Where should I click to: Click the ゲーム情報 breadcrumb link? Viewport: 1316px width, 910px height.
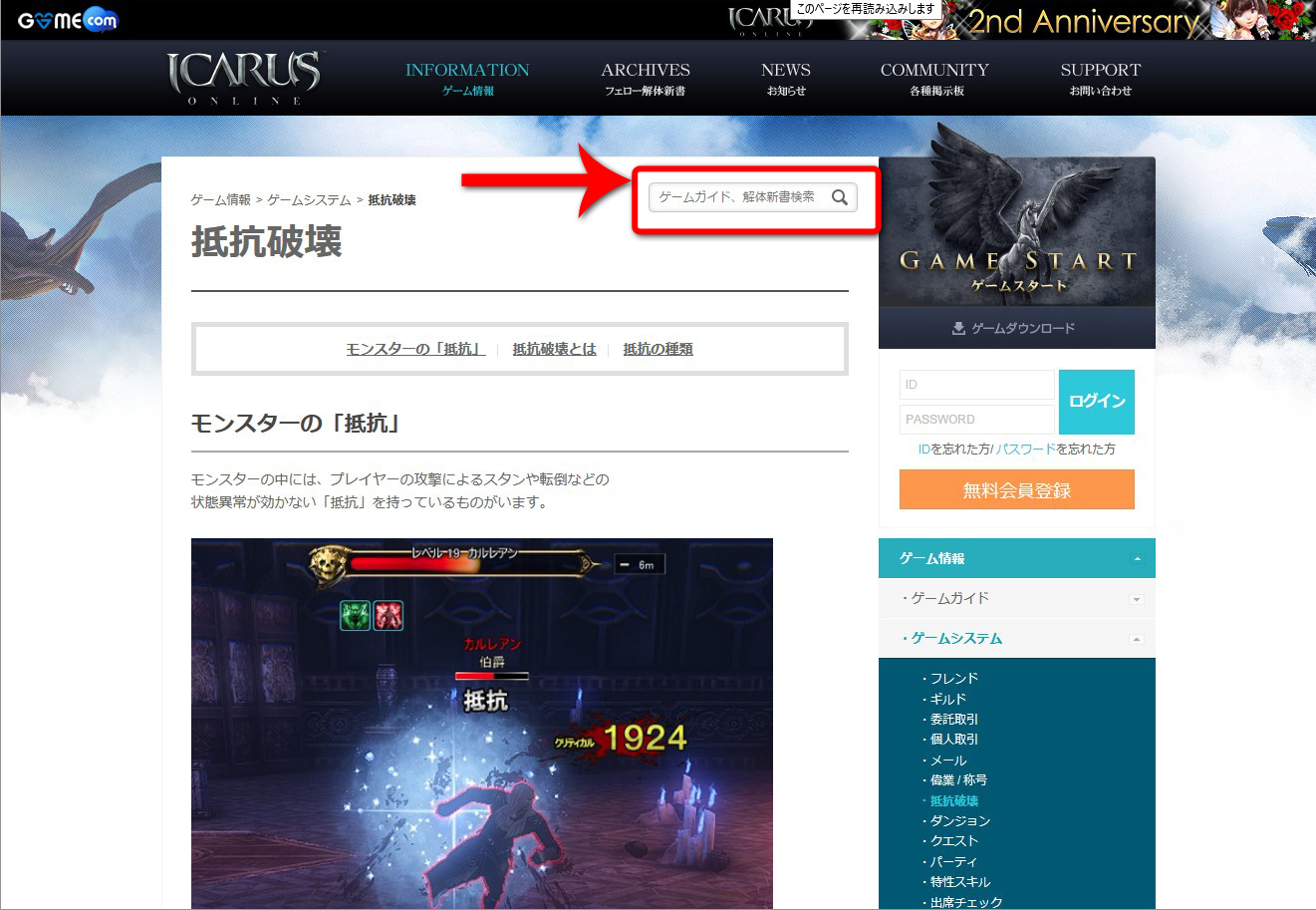pos(221,200)
